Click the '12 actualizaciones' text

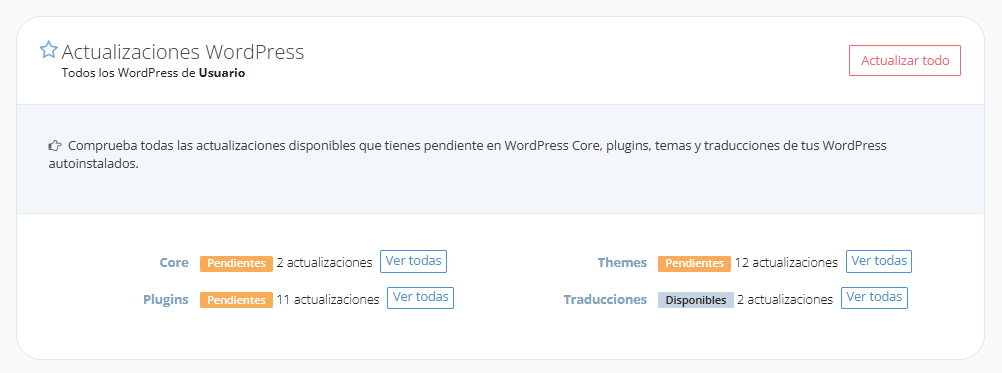pyautogui.click(x=786, y=263)
